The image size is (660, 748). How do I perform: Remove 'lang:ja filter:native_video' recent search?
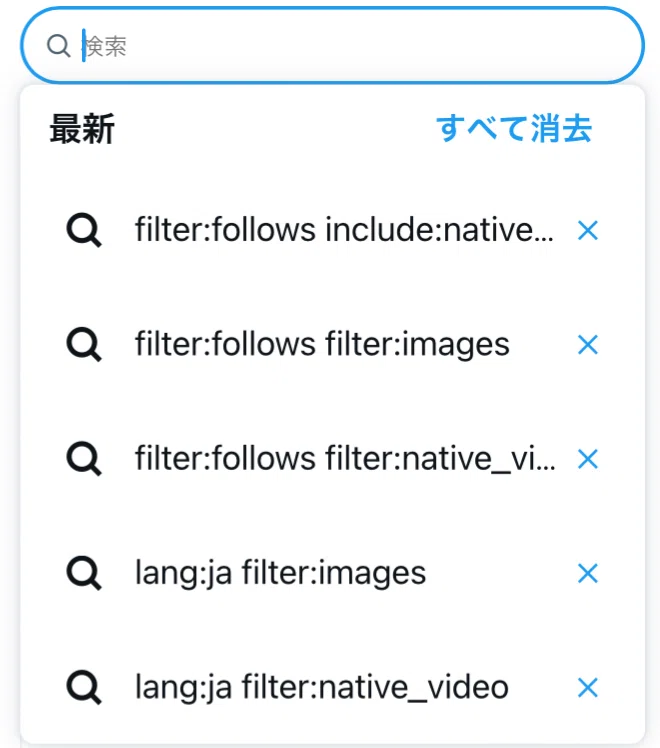[588, 687]
